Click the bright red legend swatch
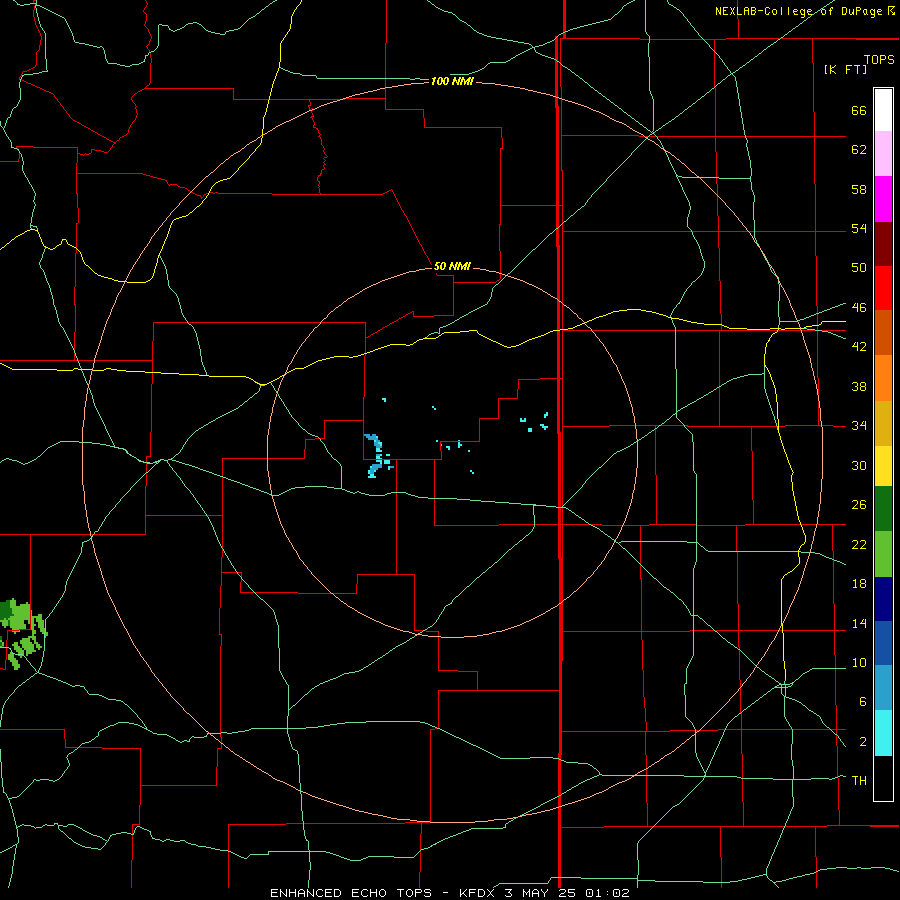900x900 pixels. [883, 288]
